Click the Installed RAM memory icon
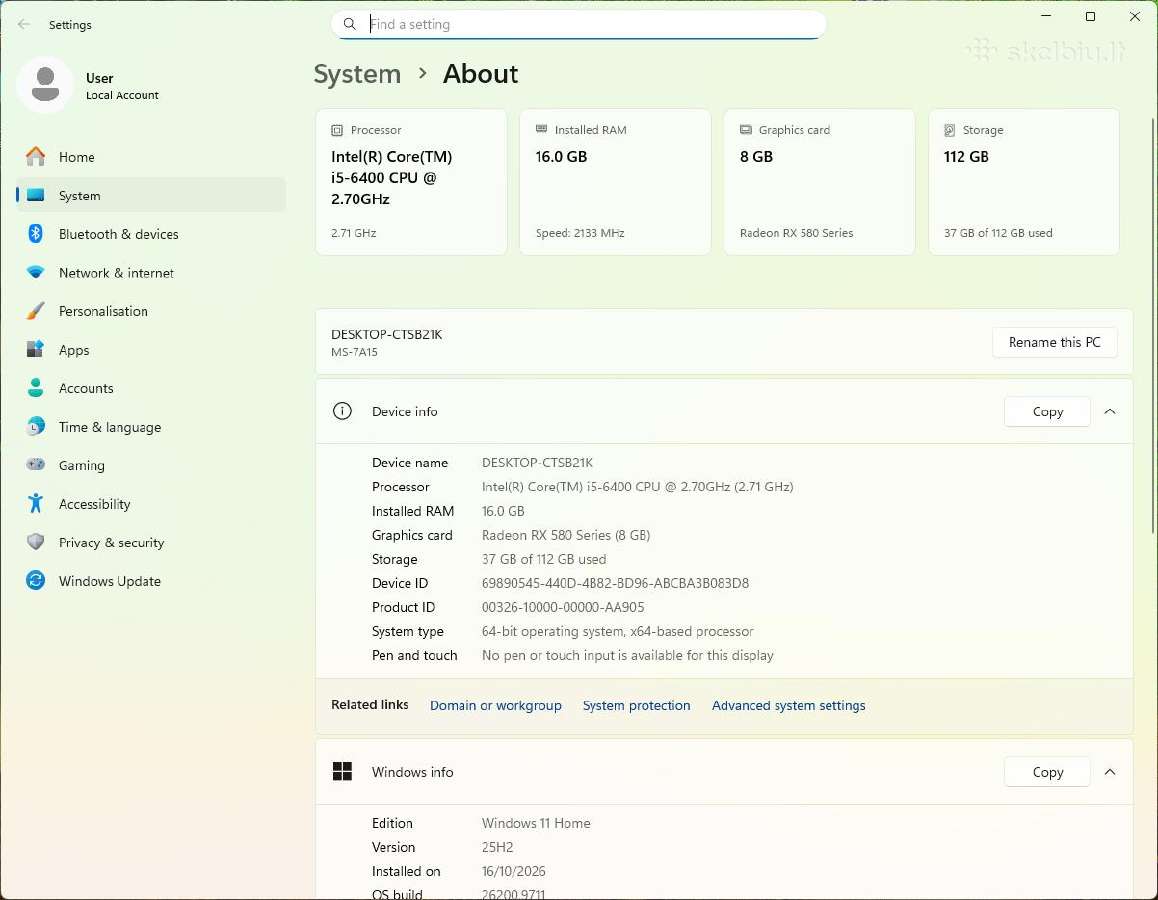 (x=541, y=129)
